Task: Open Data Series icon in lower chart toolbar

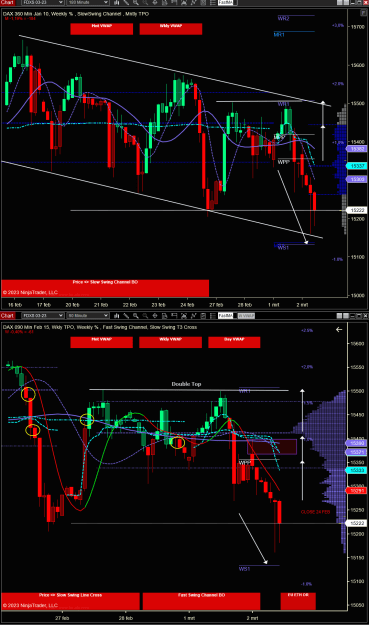Action: coord(184,316)
